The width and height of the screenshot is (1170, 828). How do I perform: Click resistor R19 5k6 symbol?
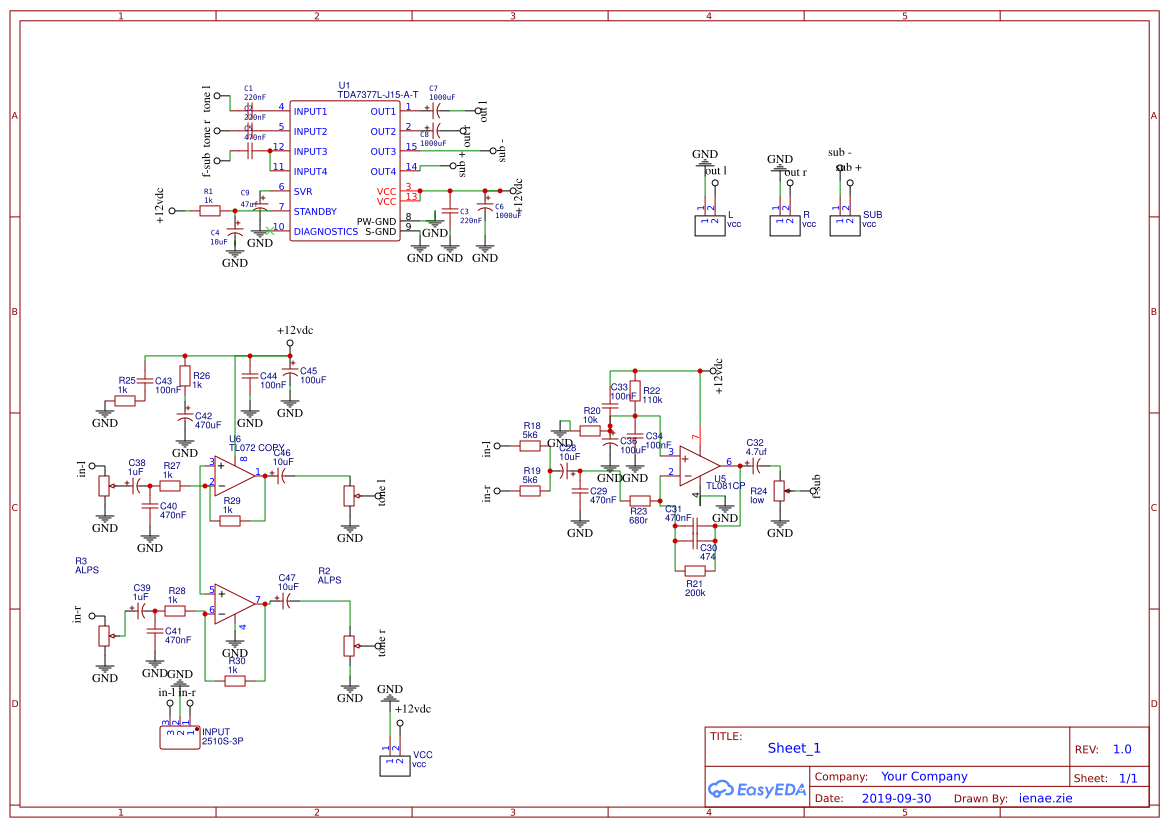point(530,491)
